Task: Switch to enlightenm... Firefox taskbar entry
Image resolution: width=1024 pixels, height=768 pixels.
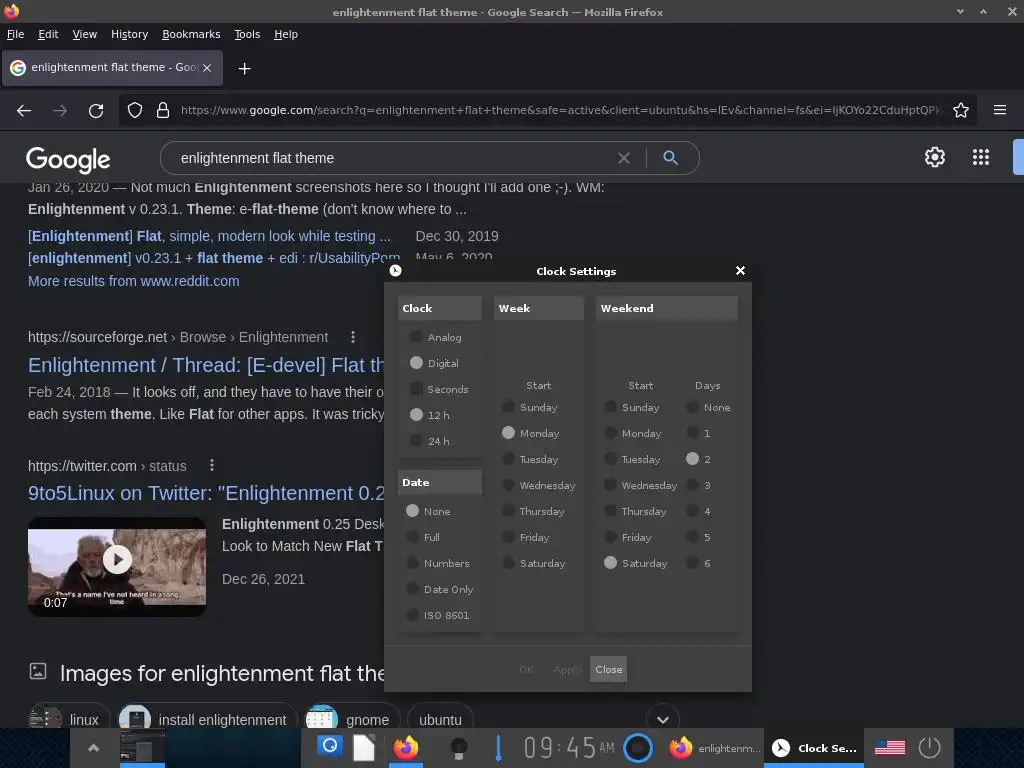Action: tap(715, 748)
